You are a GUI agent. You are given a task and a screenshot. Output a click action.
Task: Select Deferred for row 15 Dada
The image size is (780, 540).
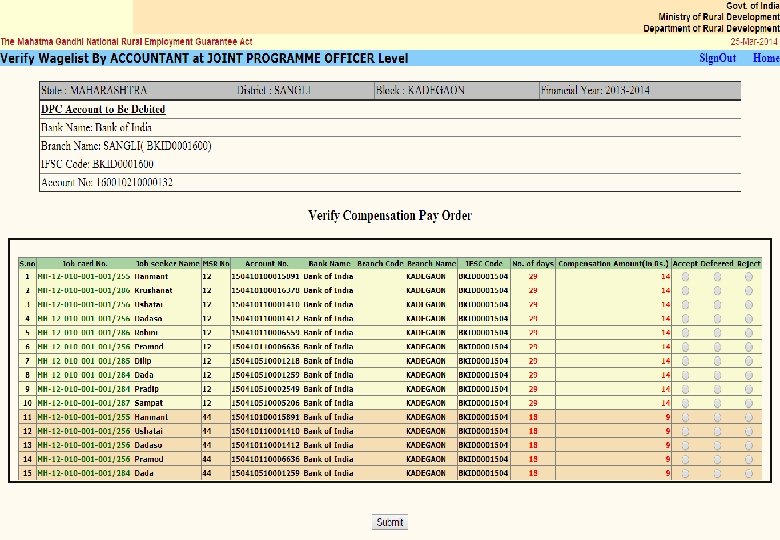point(717,473)
